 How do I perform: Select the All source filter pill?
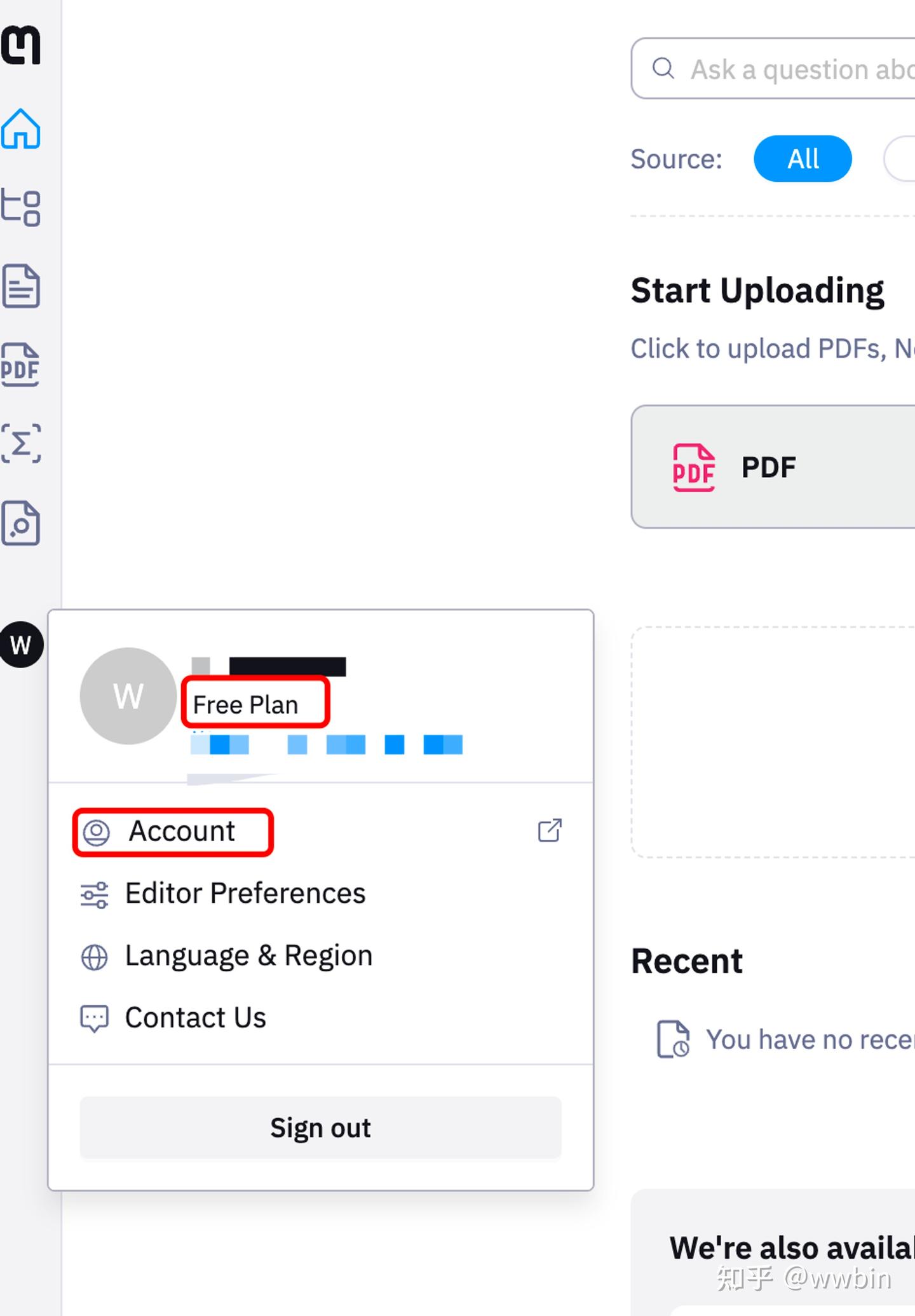(x=803, y=159)
